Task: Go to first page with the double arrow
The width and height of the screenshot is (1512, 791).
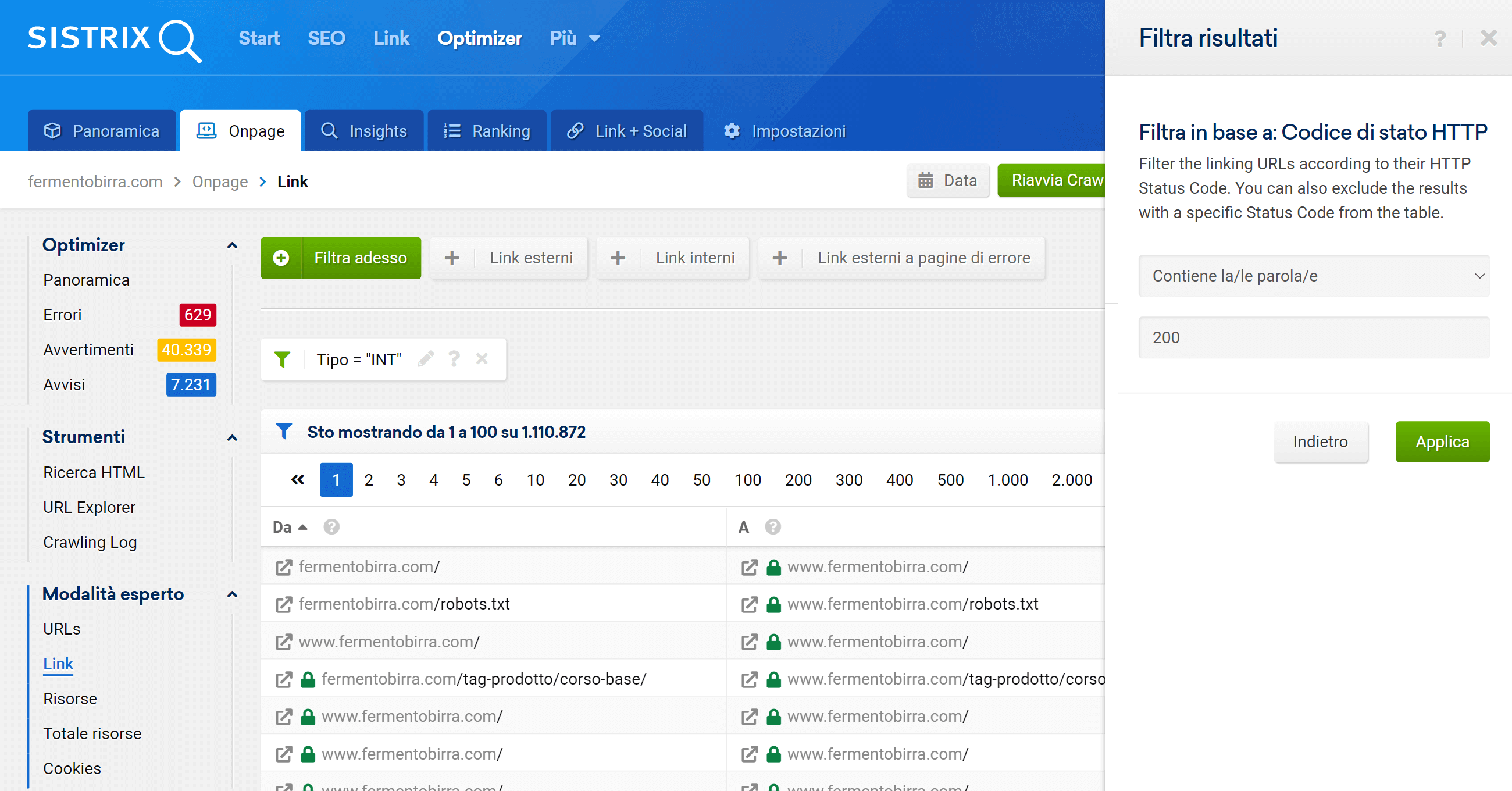Action: [298, 480]
